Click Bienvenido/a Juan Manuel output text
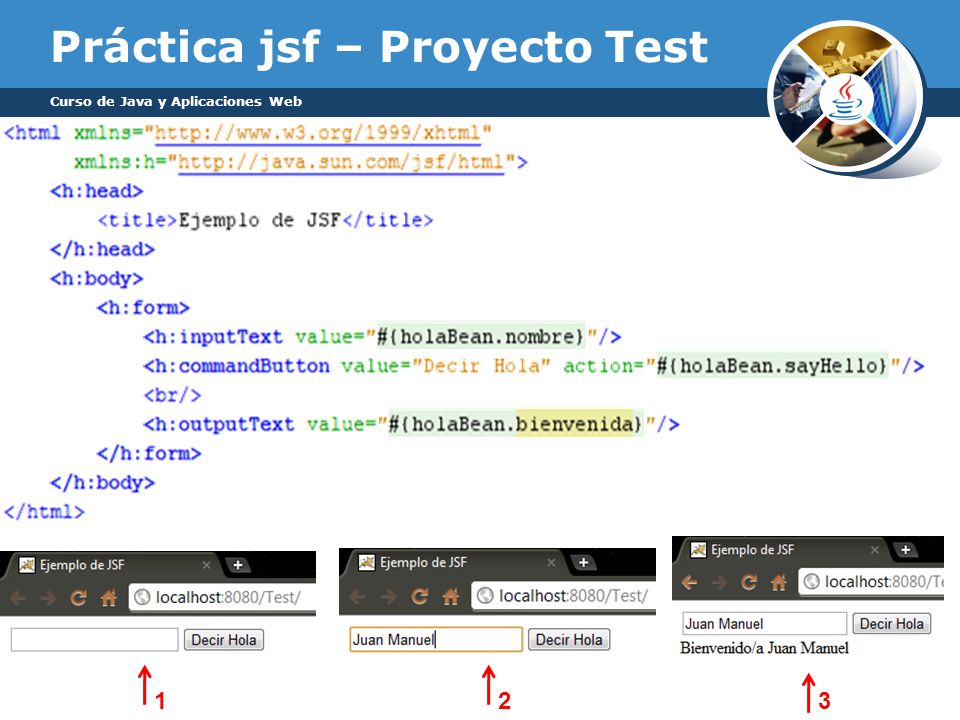 click(764, 648)
